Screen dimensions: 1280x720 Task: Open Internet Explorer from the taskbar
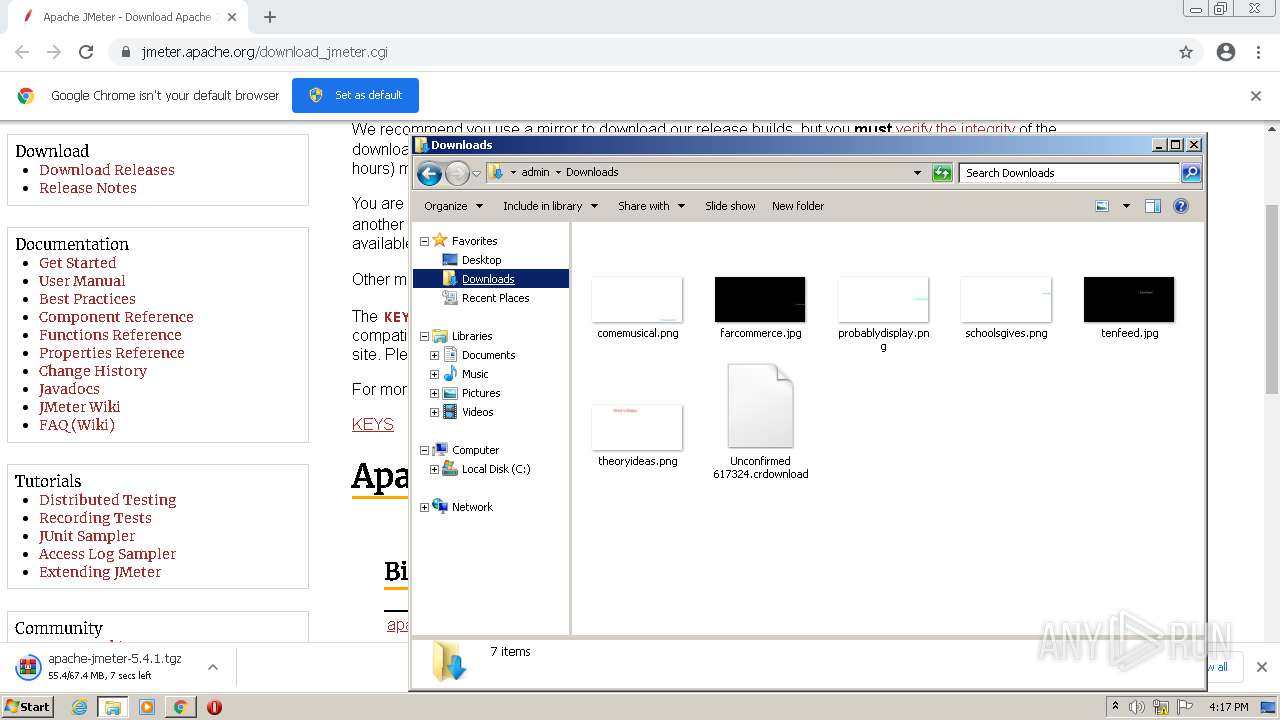80,707
